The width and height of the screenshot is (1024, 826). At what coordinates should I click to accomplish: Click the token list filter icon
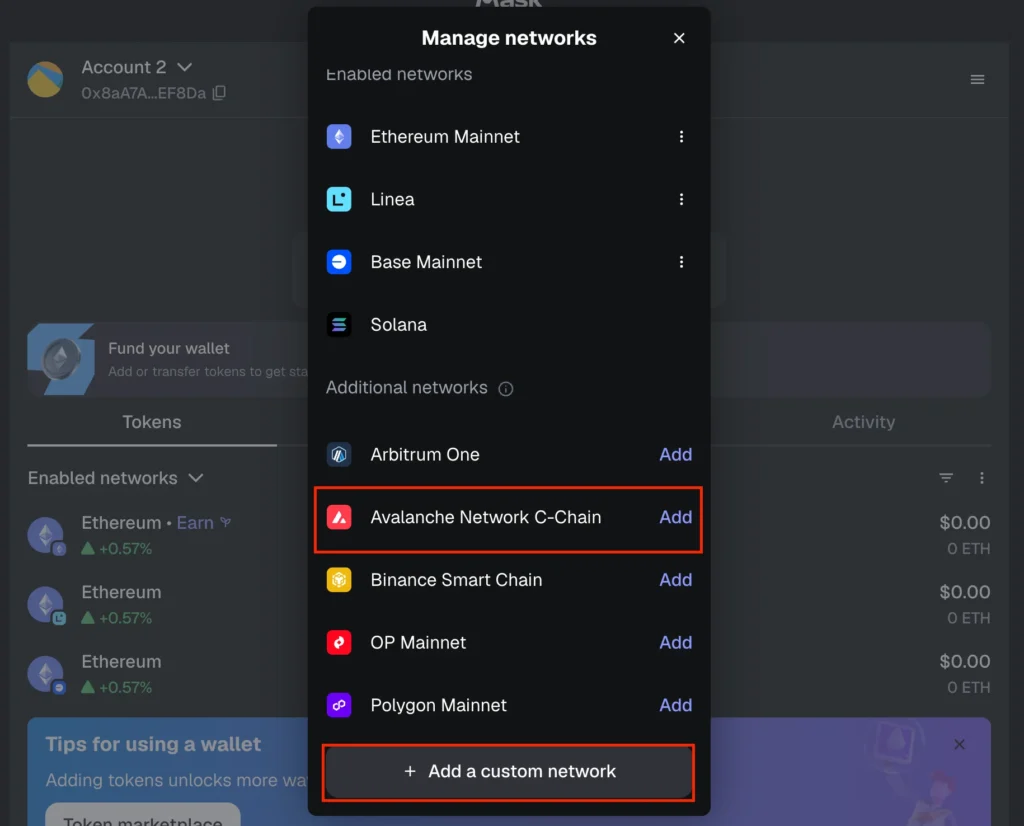click(946, 479)
